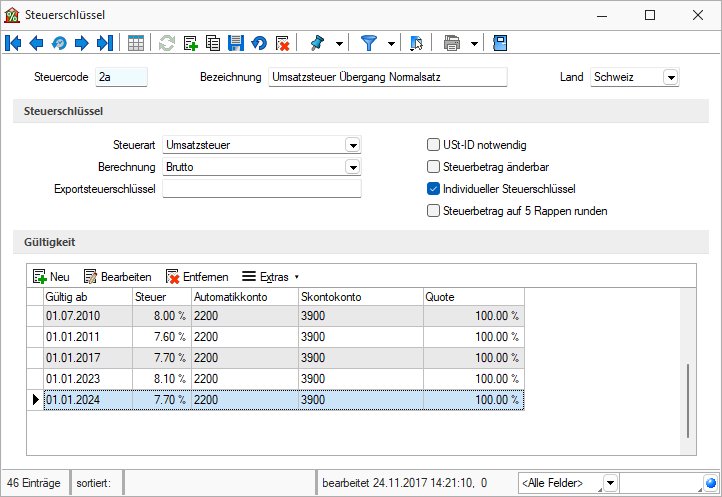The image size is (722, 497).
Task: Expand the Steuerart dropdown
Action: [x=352, y=145]
